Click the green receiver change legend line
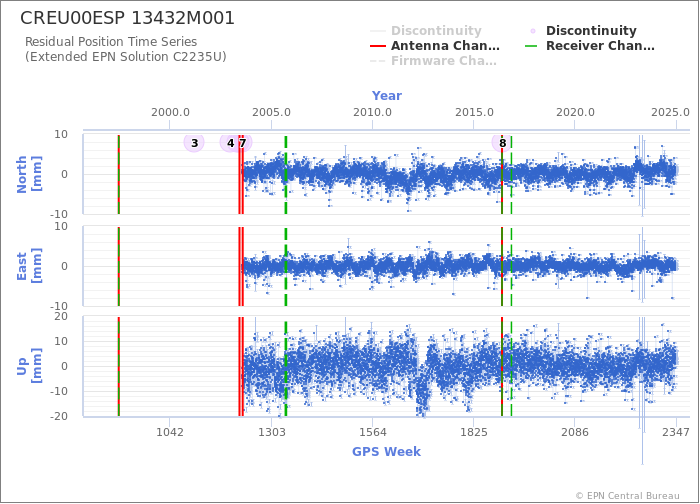Viewport: 700px width, 504px height. pyautogui.click(x=532, y=46)
